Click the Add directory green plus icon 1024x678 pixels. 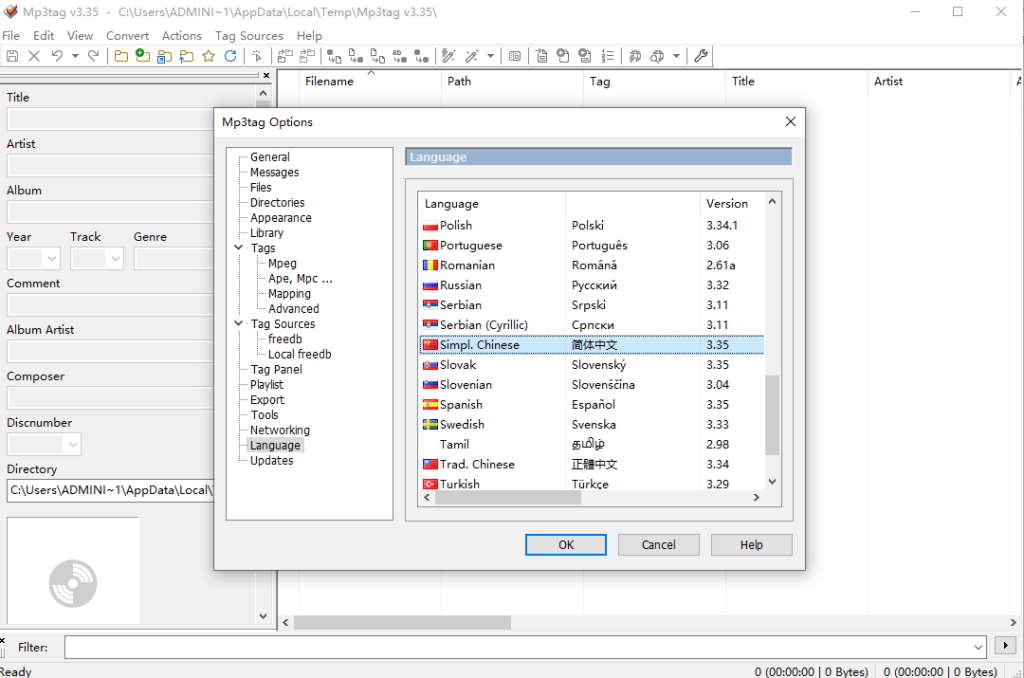(142, 56)
